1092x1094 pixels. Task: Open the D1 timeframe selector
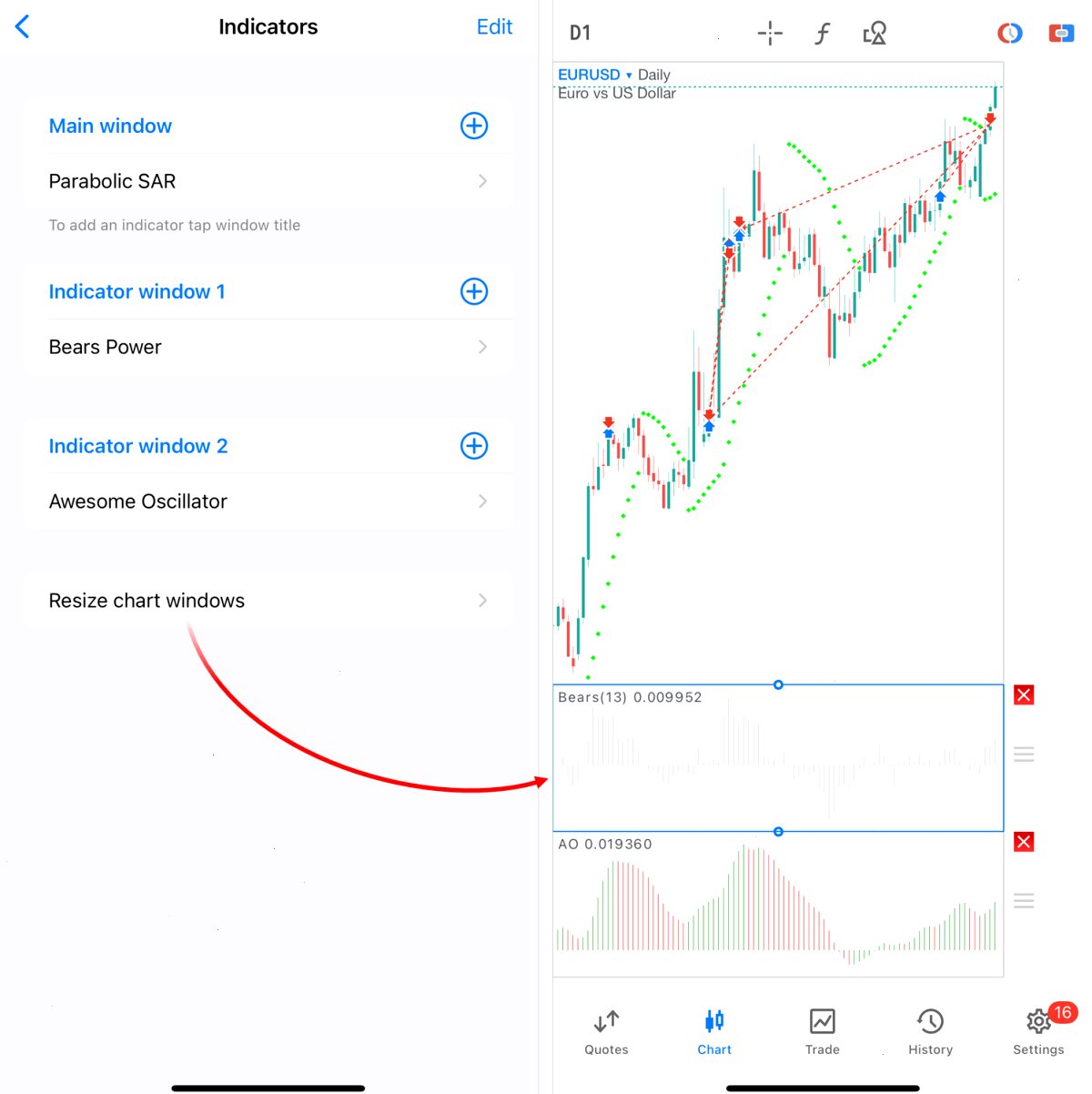coord(581,34)
